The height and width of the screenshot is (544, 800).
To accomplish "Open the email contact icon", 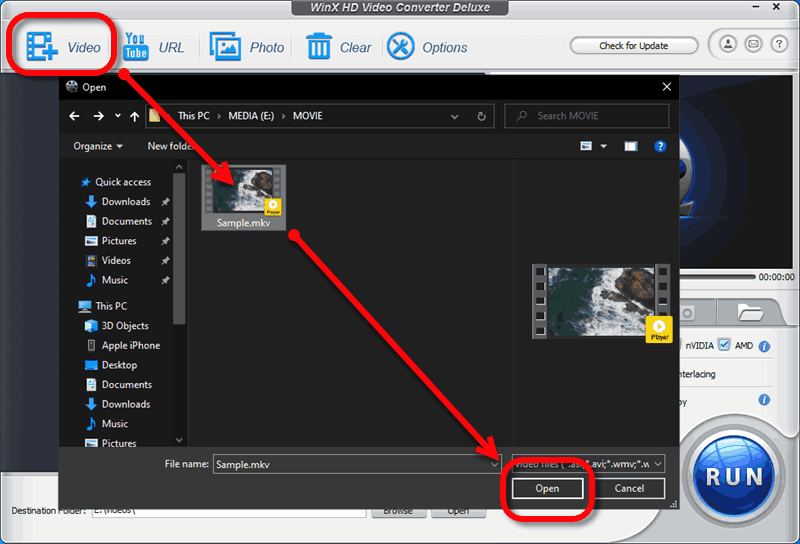I will pos(753,44).
